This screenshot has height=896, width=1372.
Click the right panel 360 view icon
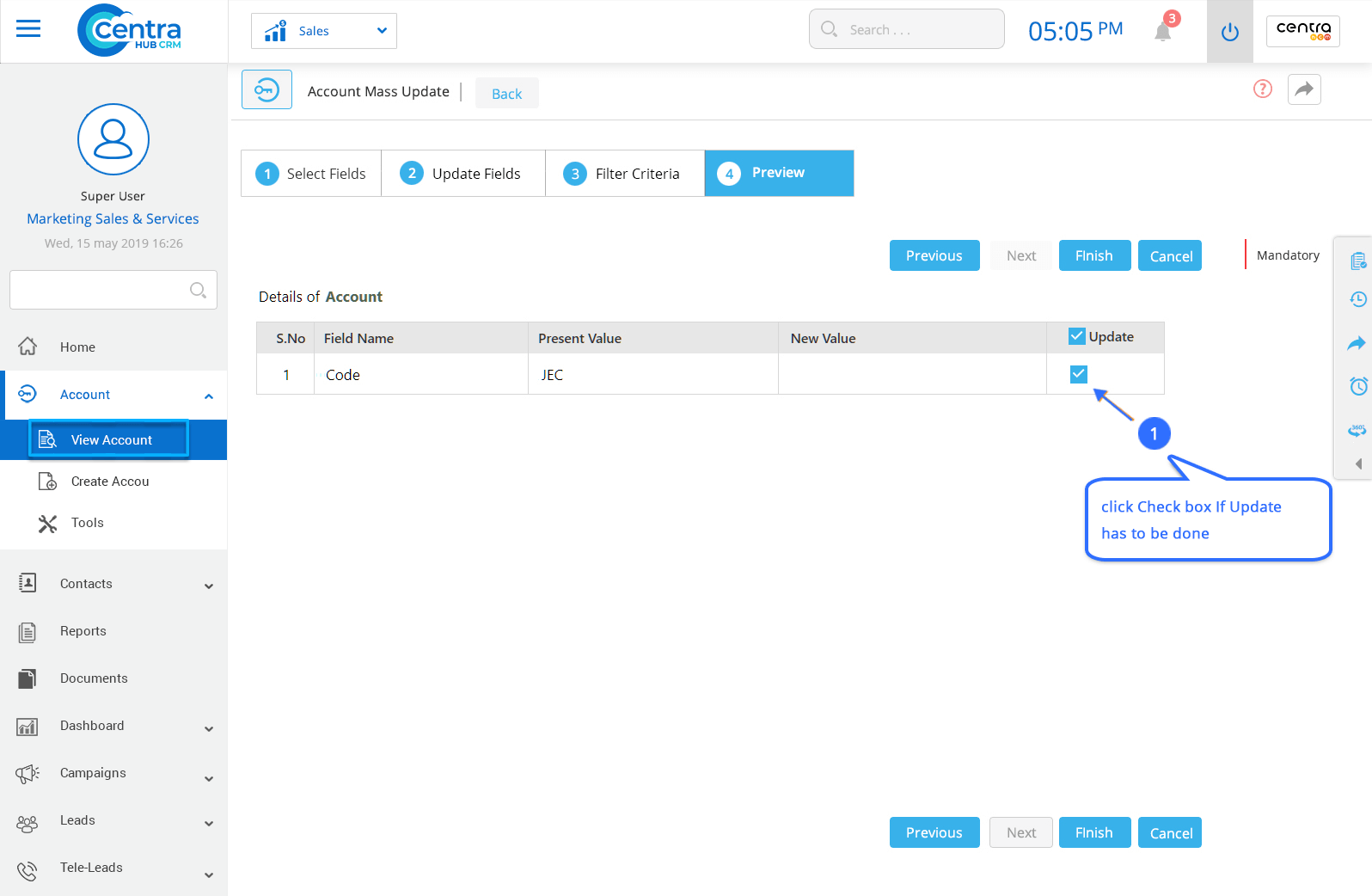coord(1357,430)
